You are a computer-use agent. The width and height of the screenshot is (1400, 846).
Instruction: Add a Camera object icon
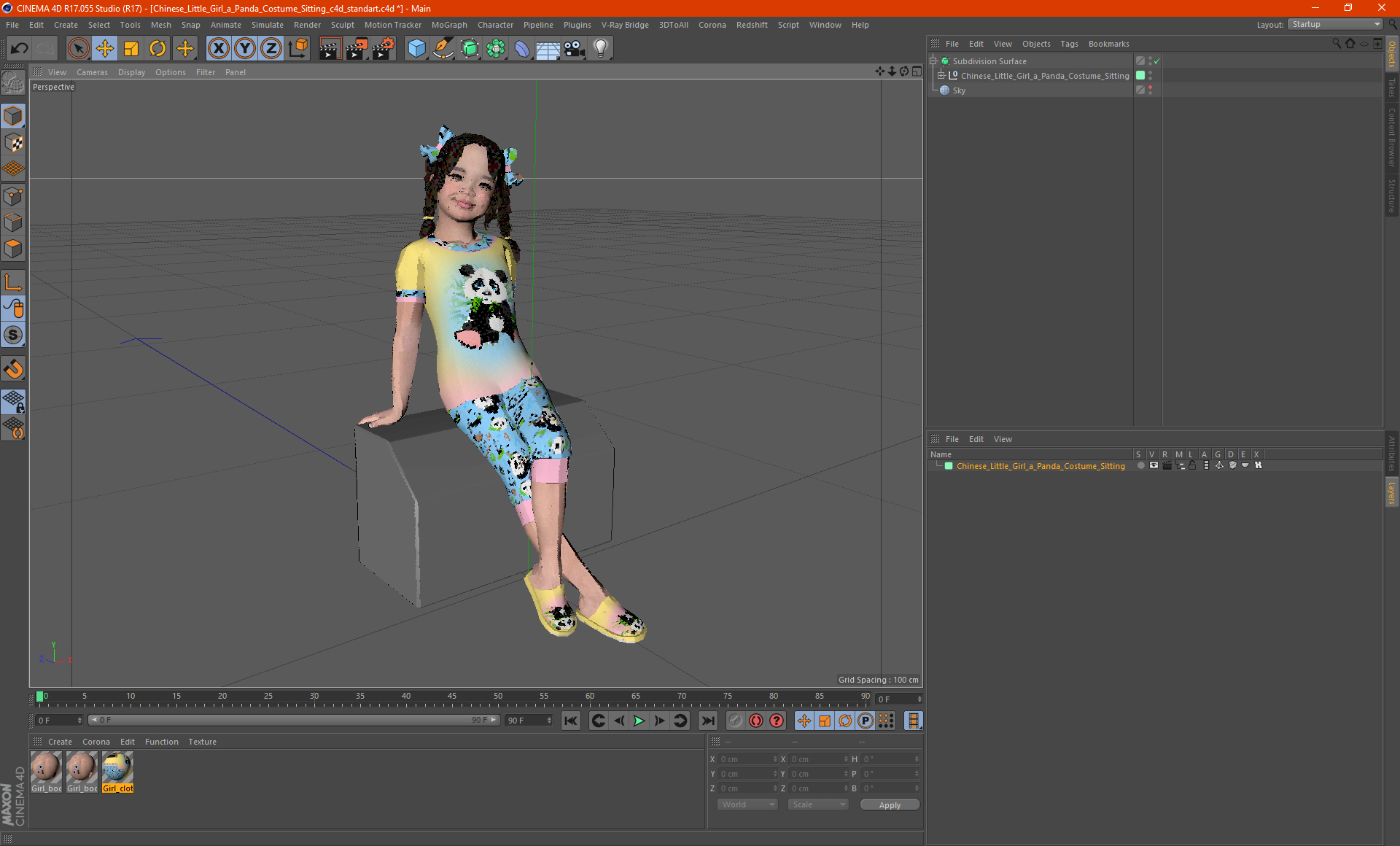[575, 49]
